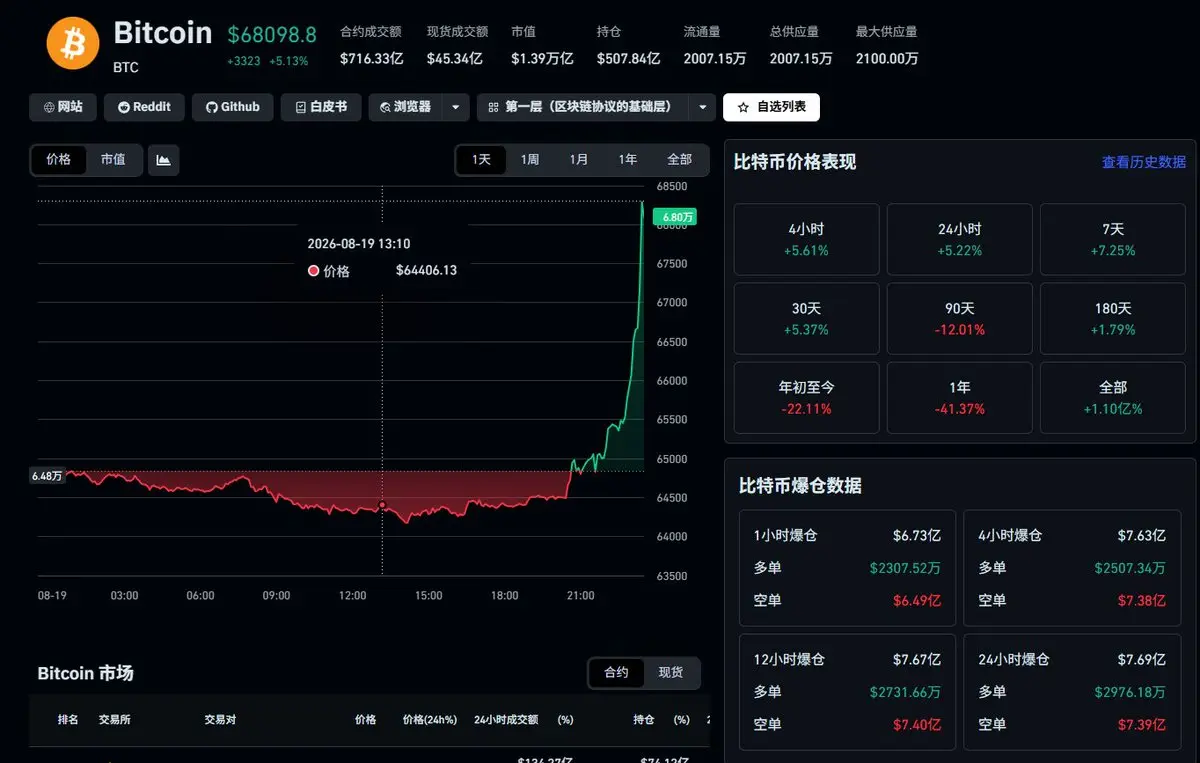Click the 12小时爆仓 liquidation card
This screenshot has width=1200, height=763.
[x=847, y=692]
